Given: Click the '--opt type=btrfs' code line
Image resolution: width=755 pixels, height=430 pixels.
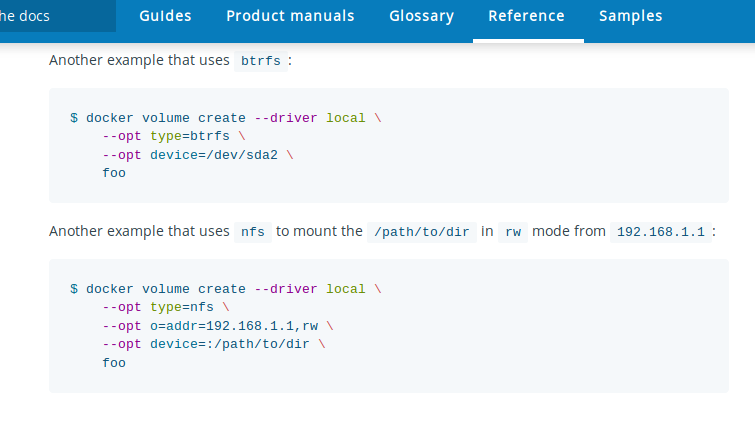Looking at the screenshot, I should click(174, 136).
